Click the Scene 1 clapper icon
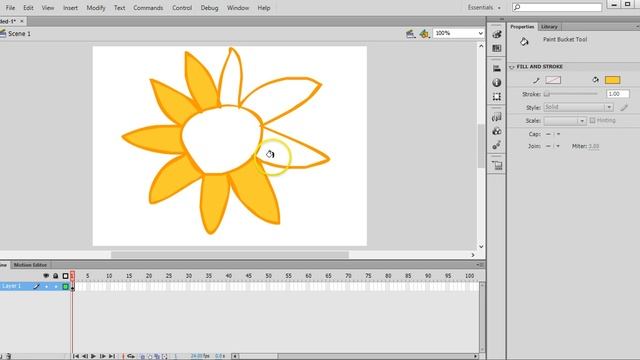The height and width of the screenshot is (360, 640). point(3,33)
